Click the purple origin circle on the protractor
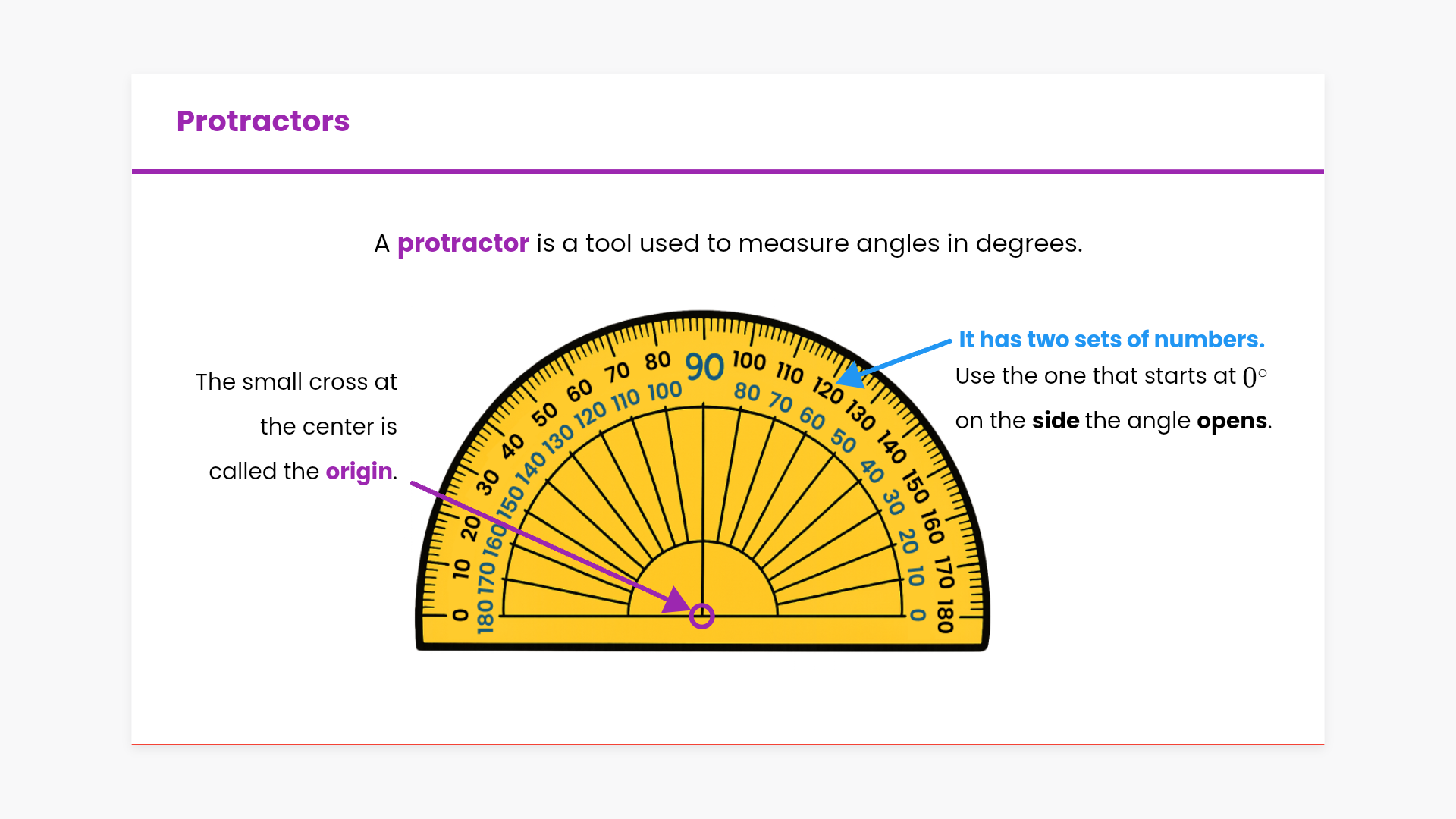Image resolution: width=1456 pixels, height=819 pixels. (x=701, y=616)
